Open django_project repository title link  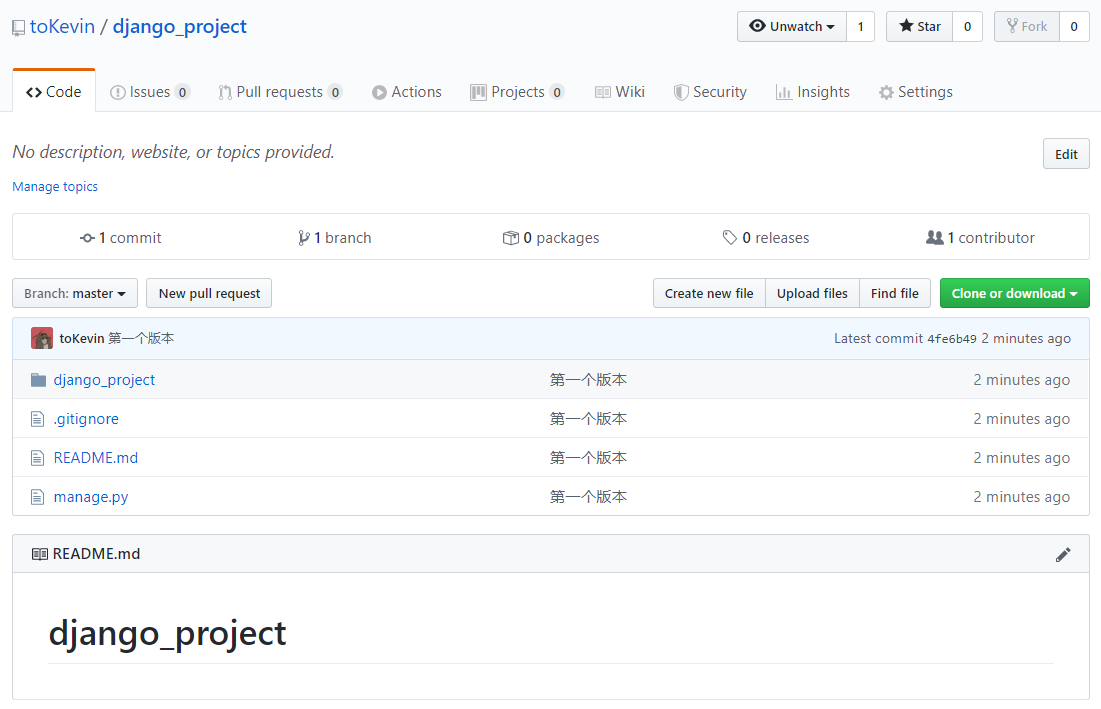point(180,27)
